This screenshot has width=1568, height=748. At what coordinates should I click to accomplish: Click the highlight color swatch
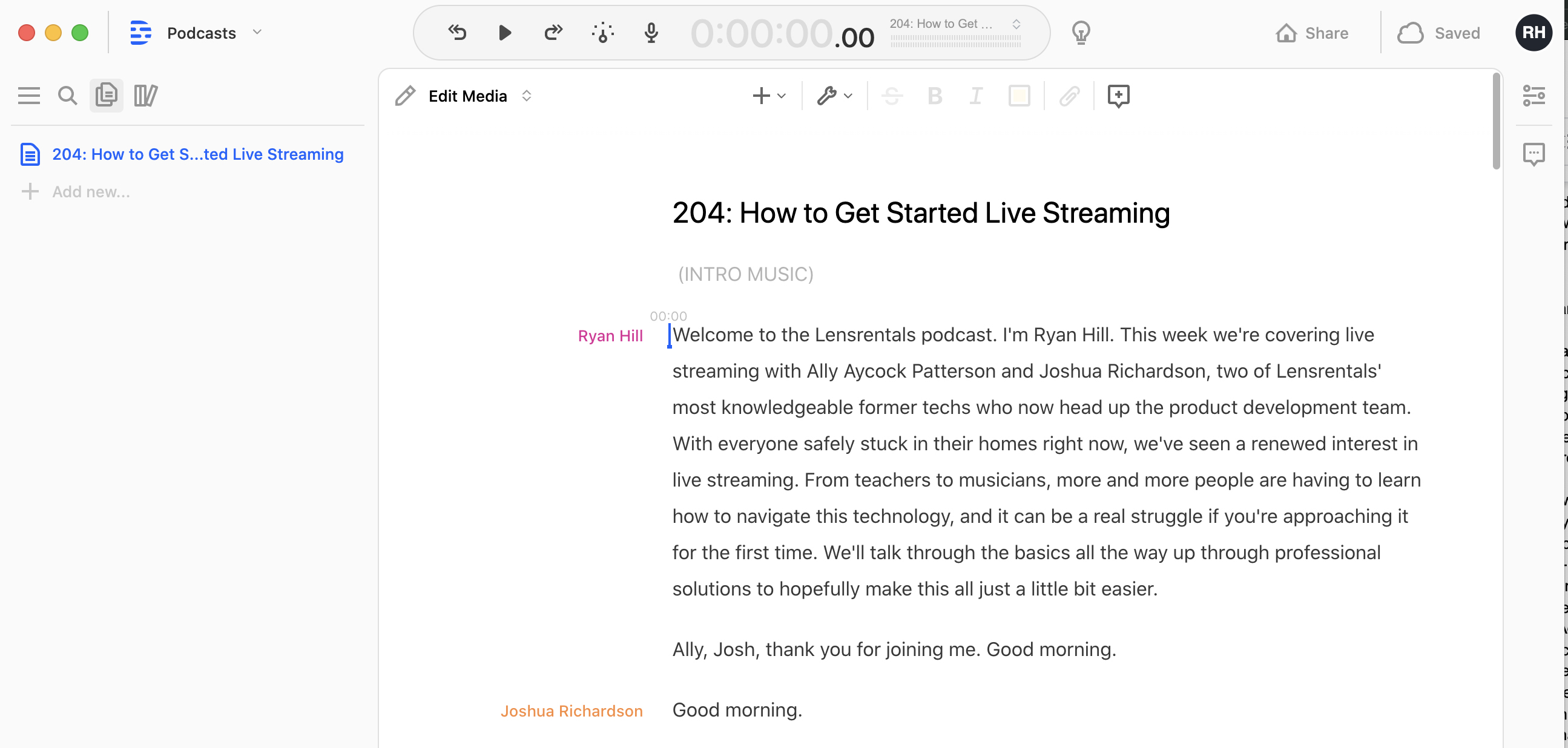click(x=1019, y=96)
